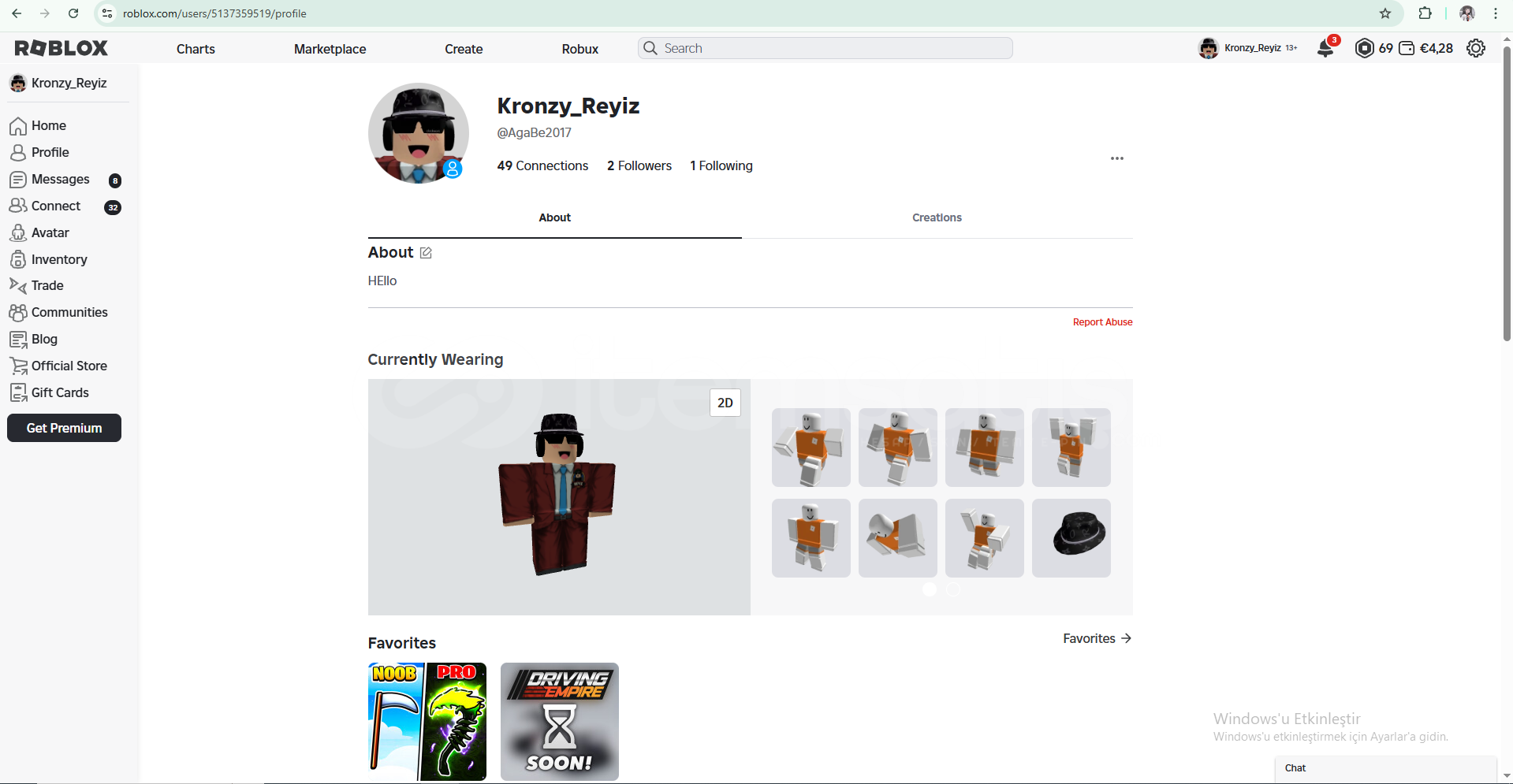Toggle avatar view to 2D
This screenshot has height=784, width=1513.
(x=725, y=403)
